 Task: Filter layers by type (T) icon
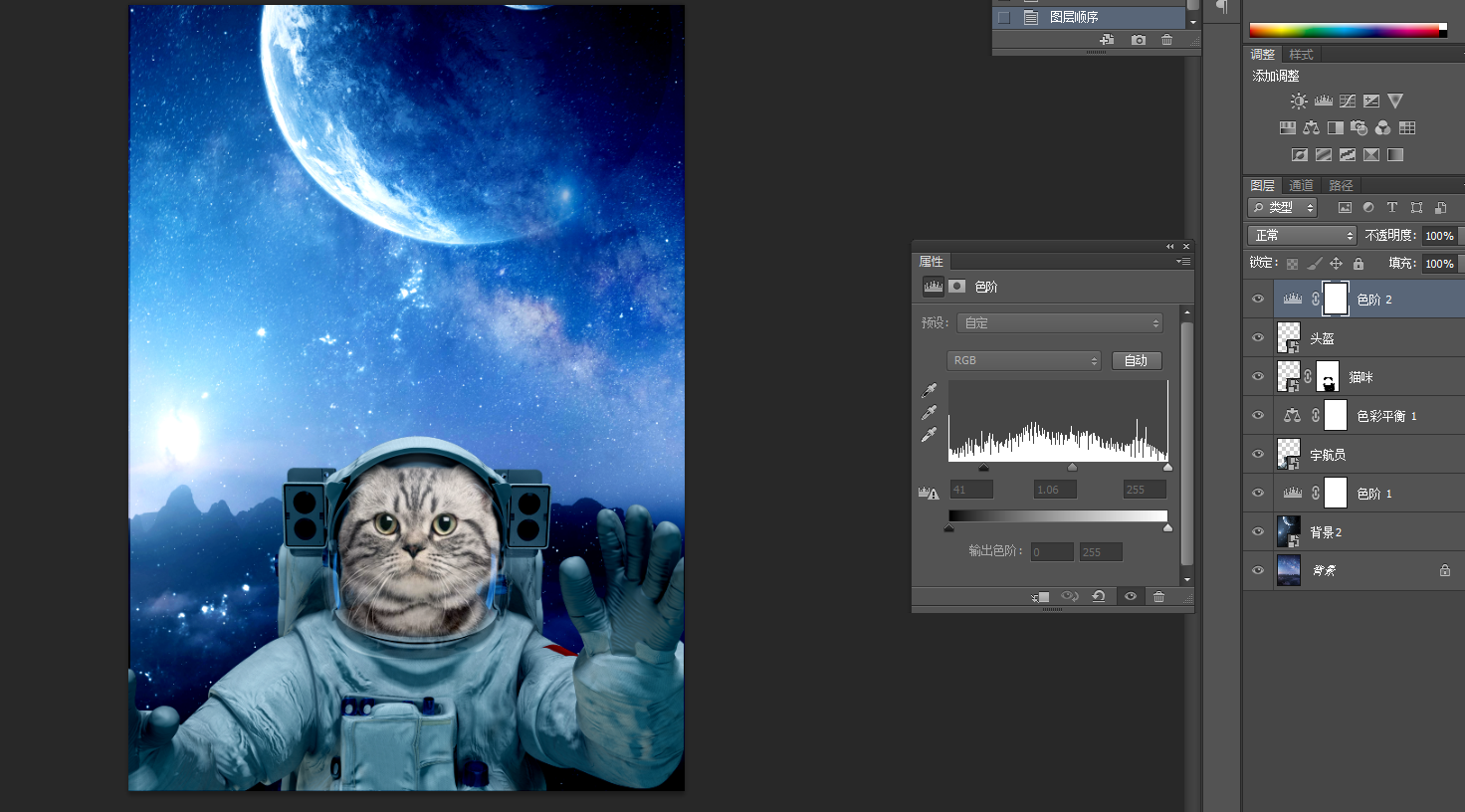tap(1392, 208)
